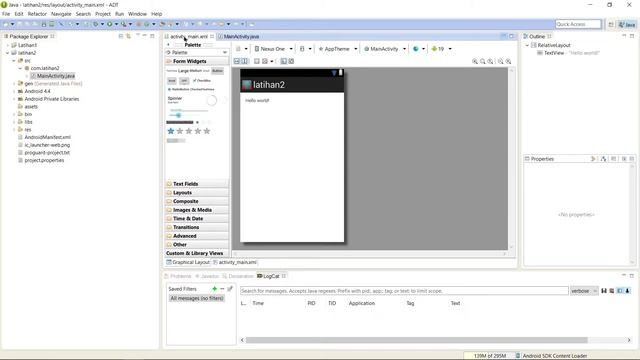Viewport: 640px width, 360px height.
Task: Collapse the latihan2 project node
Action: (x=7, y=53)
